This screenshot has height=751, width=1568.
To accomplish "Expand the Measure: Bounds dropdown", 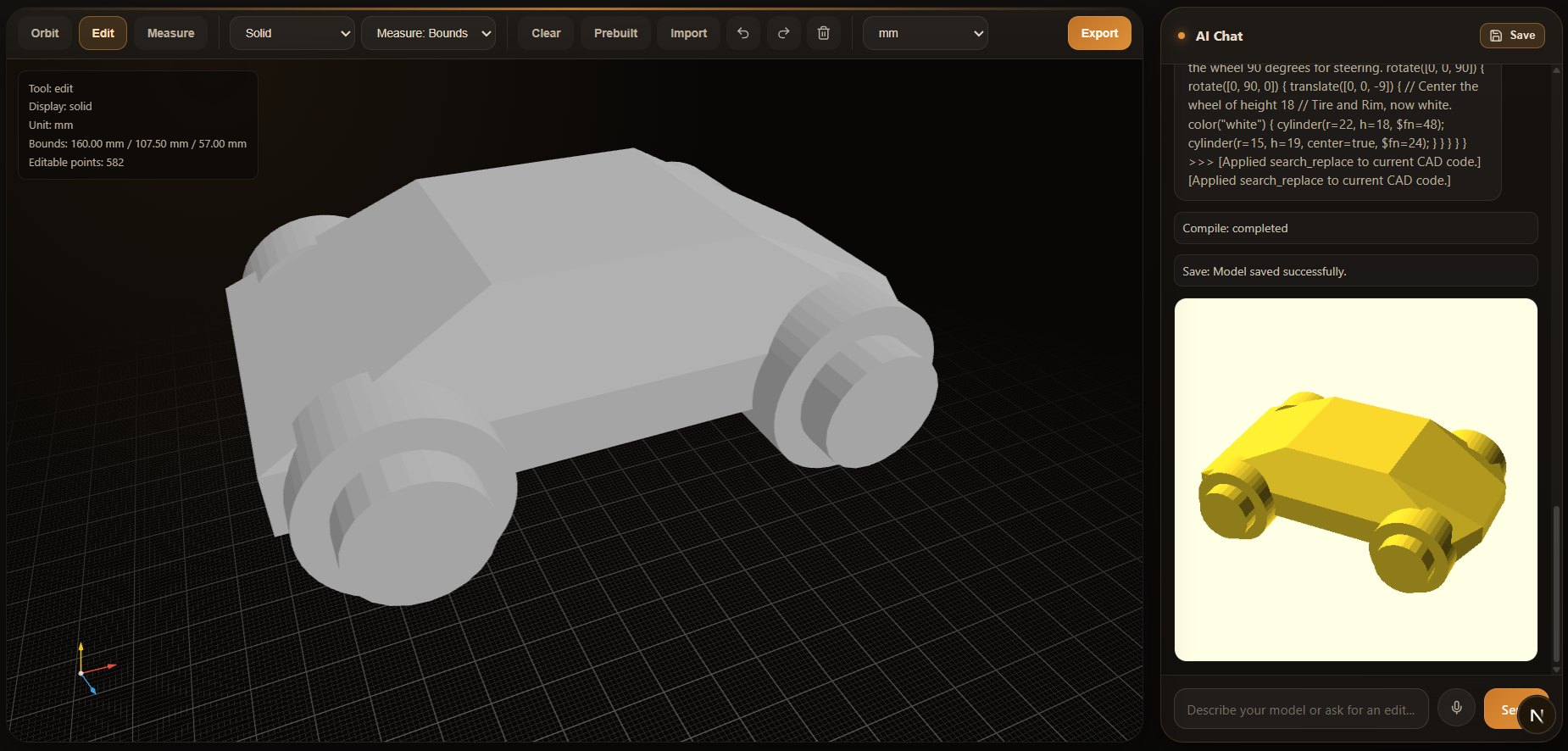I will tap(428, 33).
